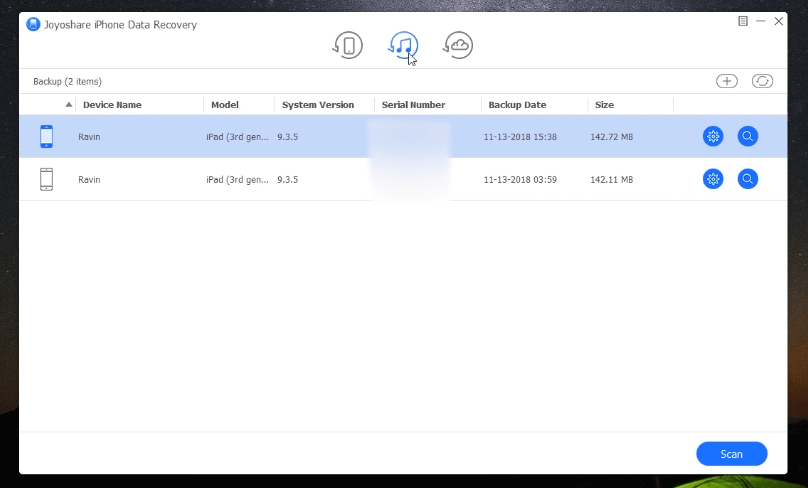Sort by Model column header
Image resolution: width=808 pixels, height=488 pixels.
[x=225, y=105]
